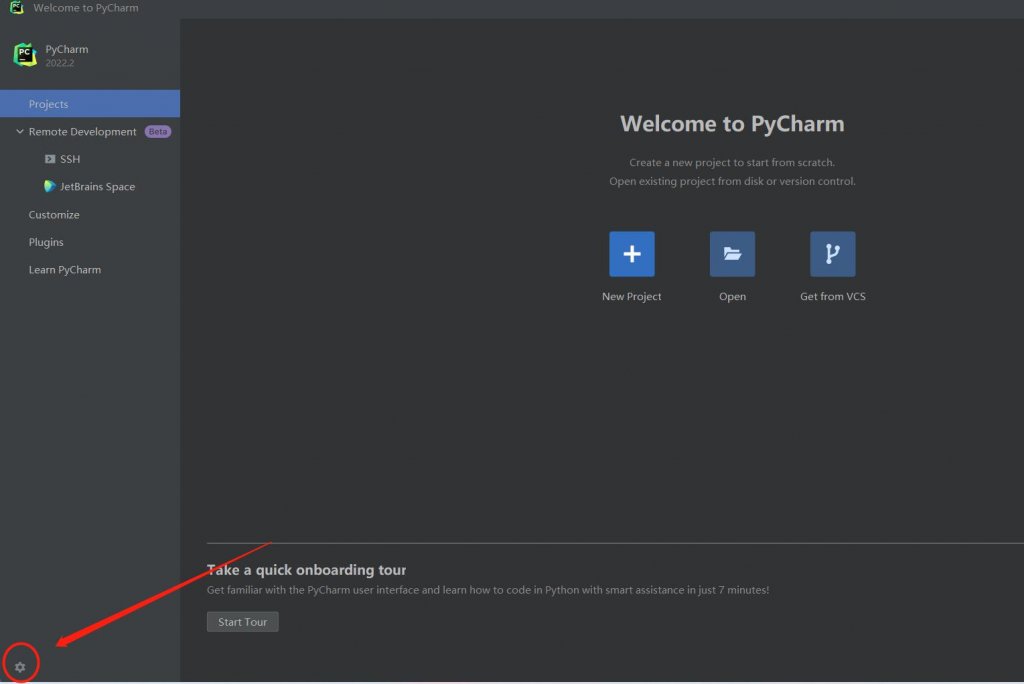Click the onboarding tour heading

[306, 570]
